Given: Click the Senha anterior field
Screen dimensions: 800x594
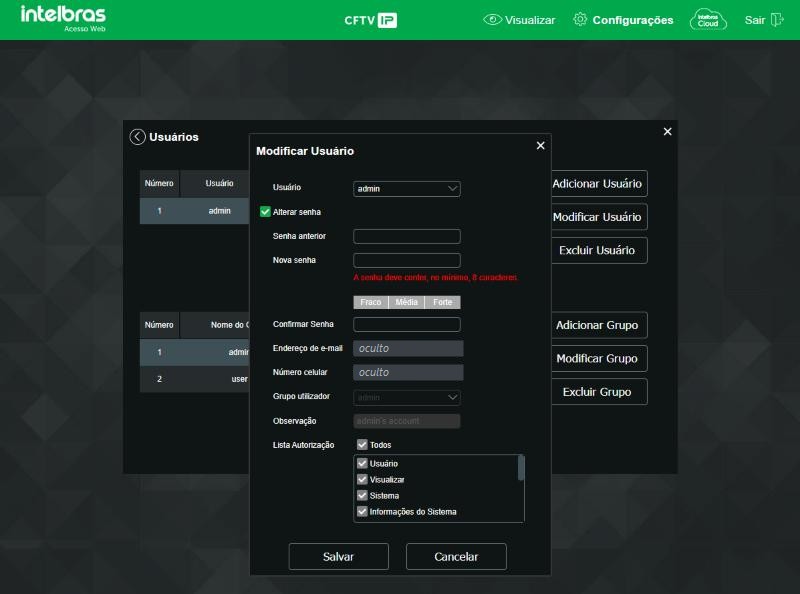Looking at the screenshot, I should click(x=407, y=236).
